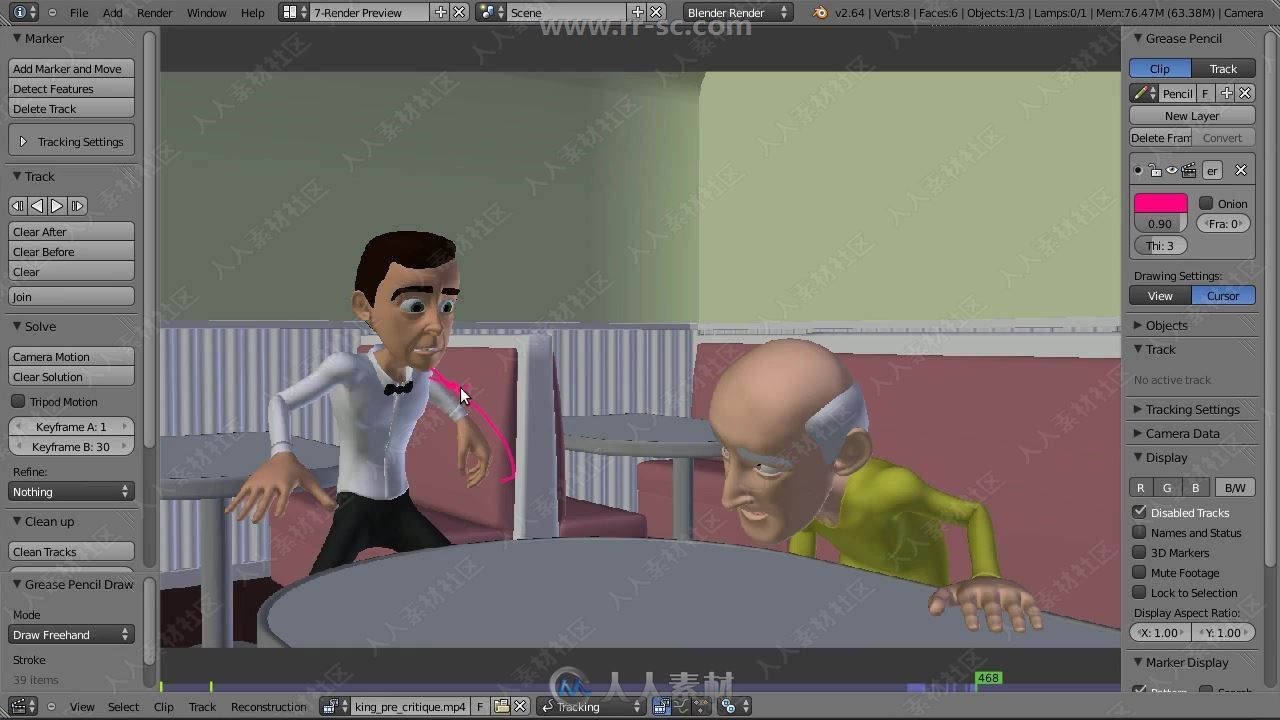Delete the grease pencil layer X icon
The image size is (1280, 720).
pyautogui.click(x=1241, y=171)
